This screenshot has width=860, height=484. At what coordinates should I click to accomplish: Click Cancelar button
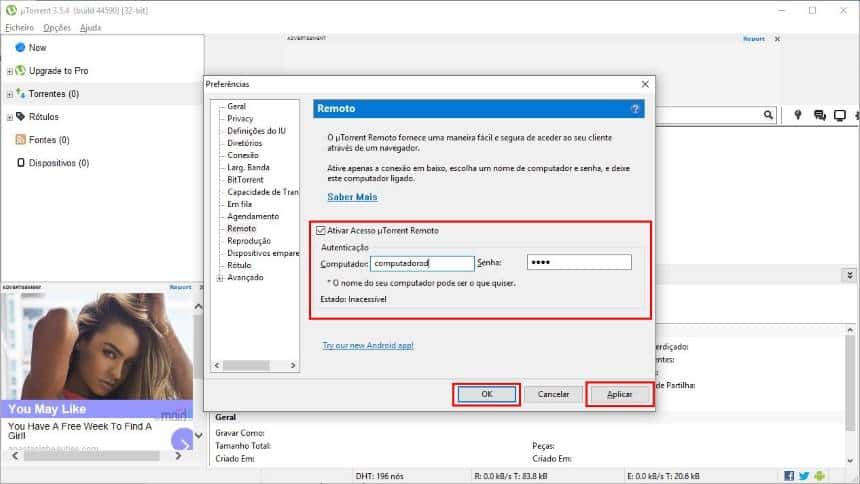click(x=553, y=394)
